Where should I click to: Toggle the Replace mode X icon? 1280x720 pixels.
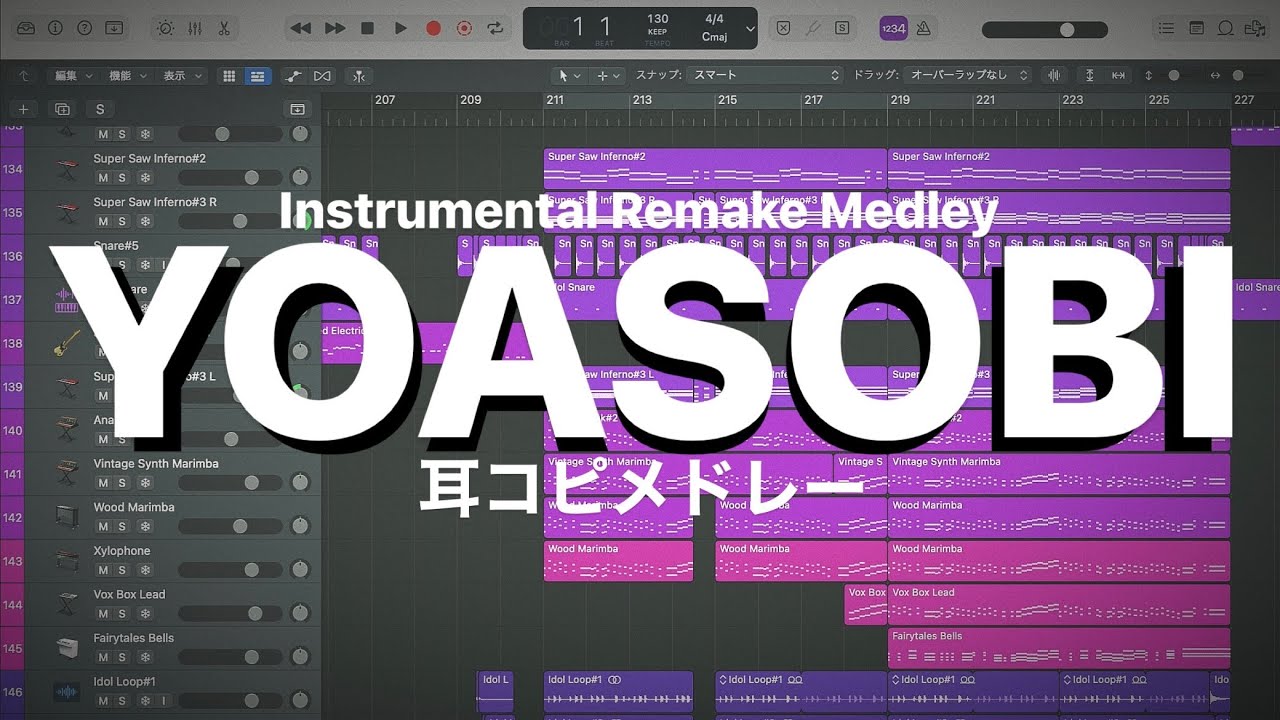[784, 29]
